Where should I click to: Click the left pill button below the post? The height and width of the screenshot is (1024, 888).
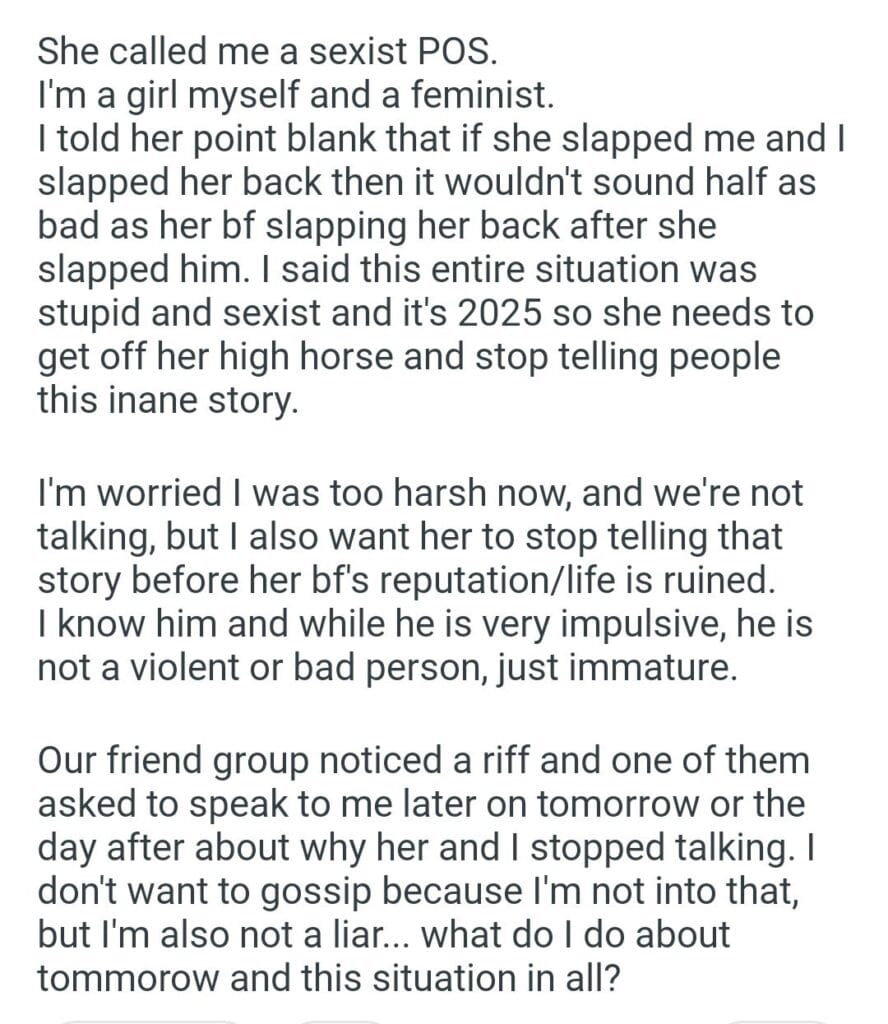[150, 1018]
